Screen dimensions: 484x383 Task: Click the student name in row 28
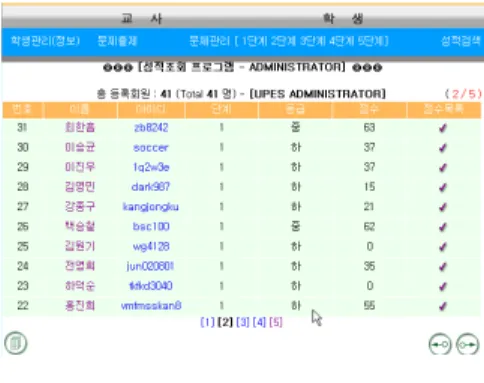coord(80,187)
